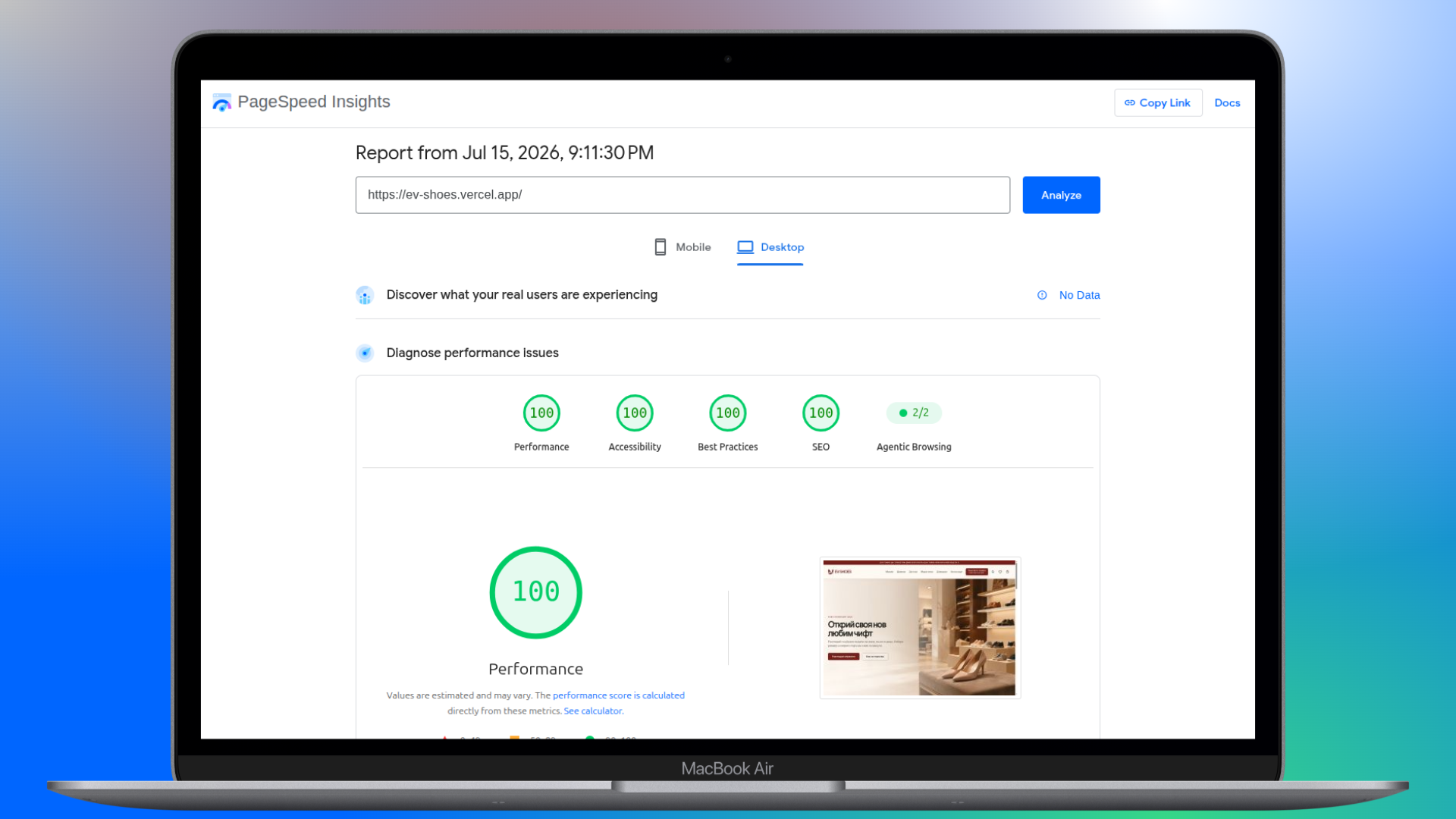Jump to the Best Practices score gauge
The image size is (1456, 819).
728,413
